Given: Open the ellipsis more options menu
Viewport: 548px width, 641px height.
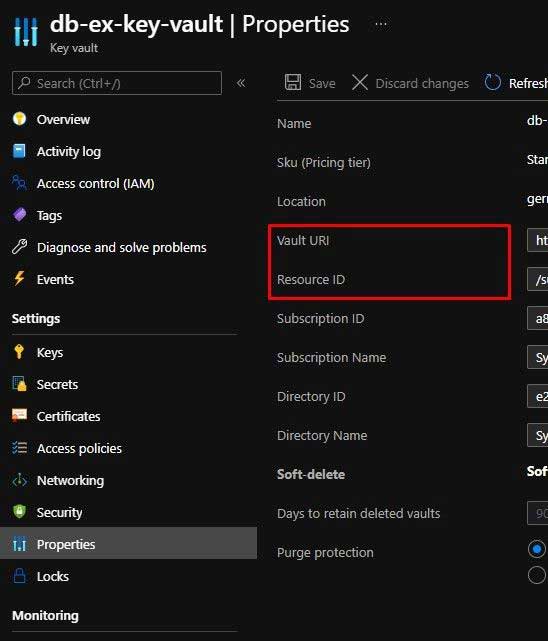Looking at the screenshot, I should pyautogui.click(x=380, y=25).
